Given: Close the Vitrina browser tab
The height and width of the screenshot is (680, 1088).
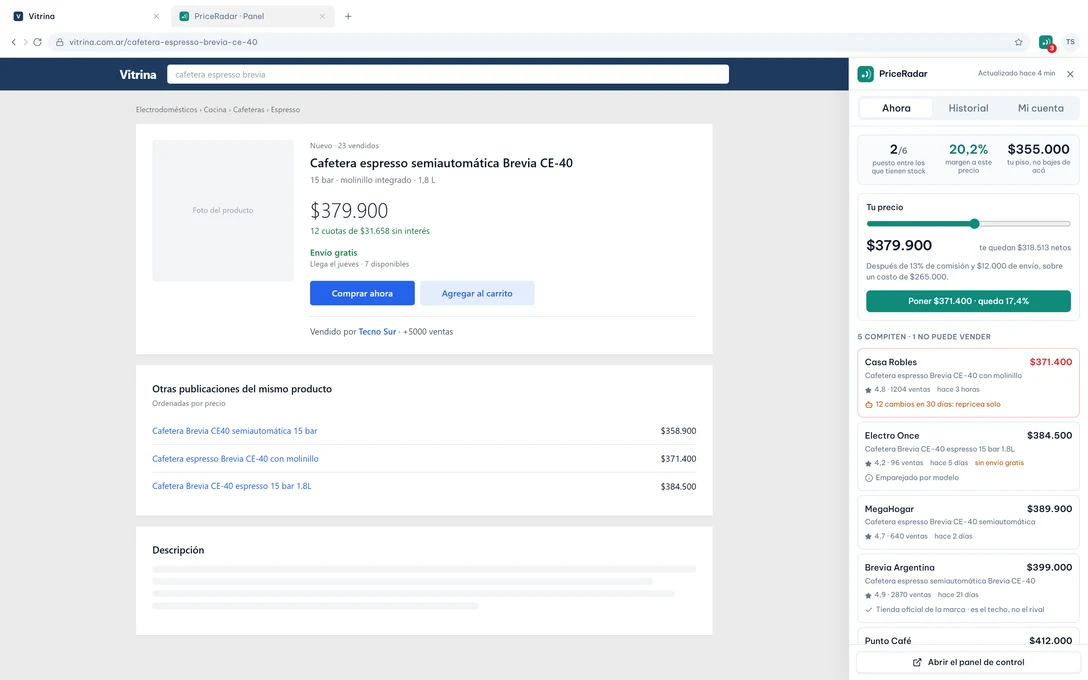Looking at the screenshot, I should [156, 16].
